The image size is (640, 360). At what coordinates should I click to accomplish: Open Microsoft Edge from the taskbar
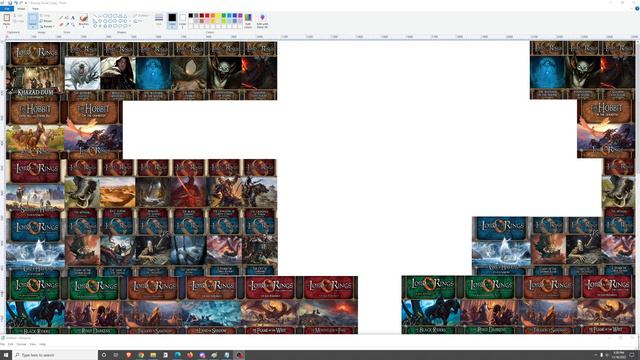178,355
